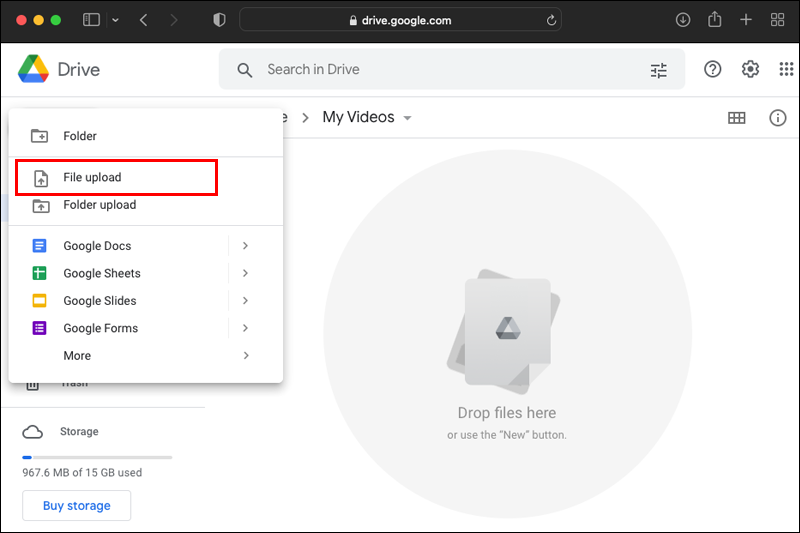Click the yellow Google Slides icon

(39, 301)
